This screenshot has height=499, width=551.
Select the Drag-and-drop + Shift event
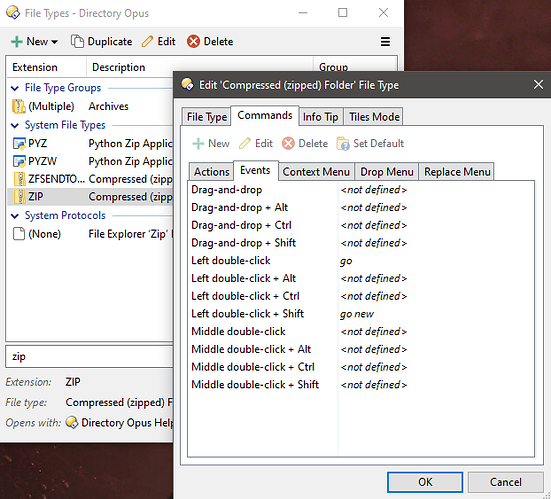[x=361, y=243]
